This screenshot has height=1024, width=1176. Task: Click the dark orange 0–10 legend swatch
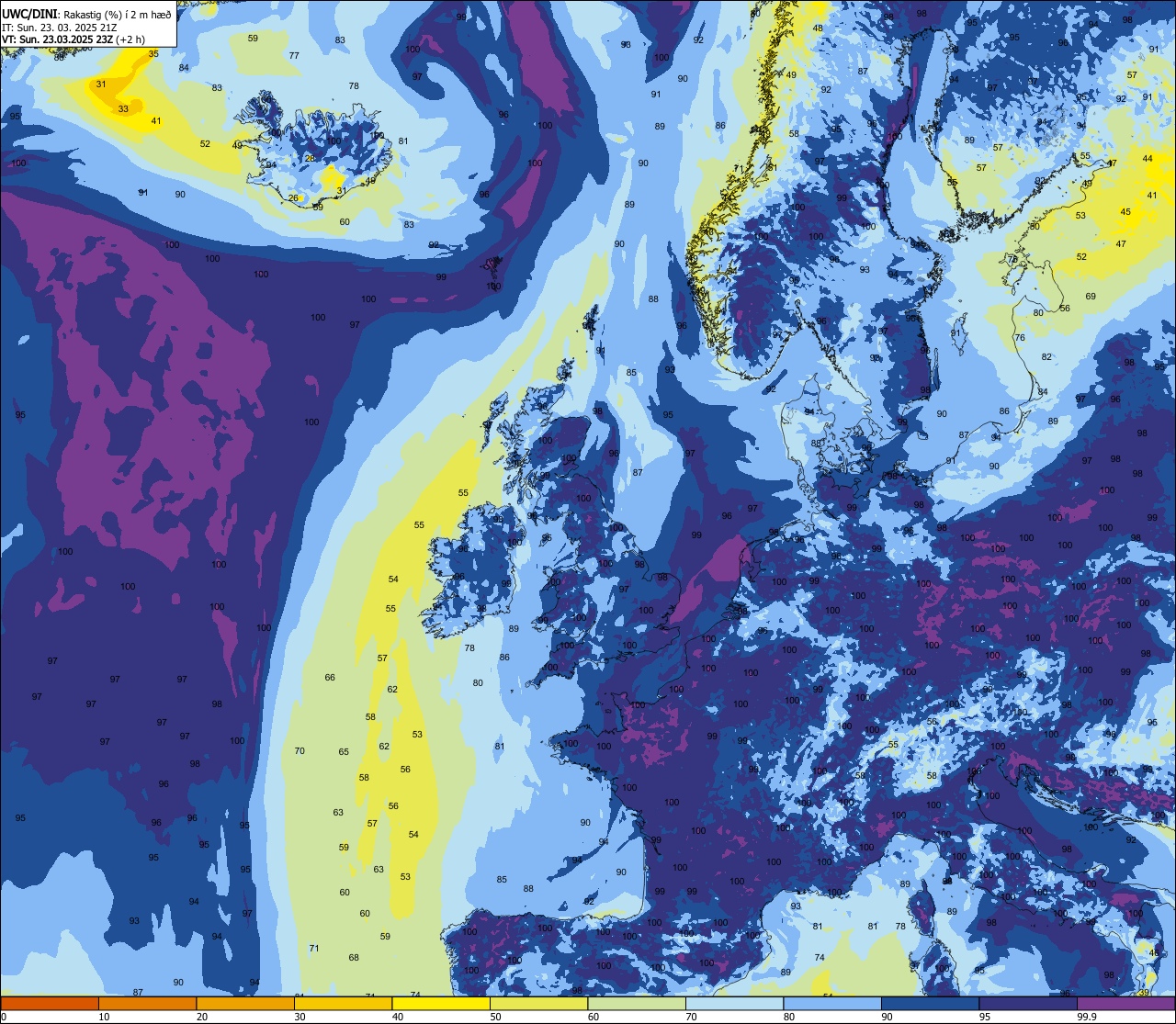[50, 1003]
